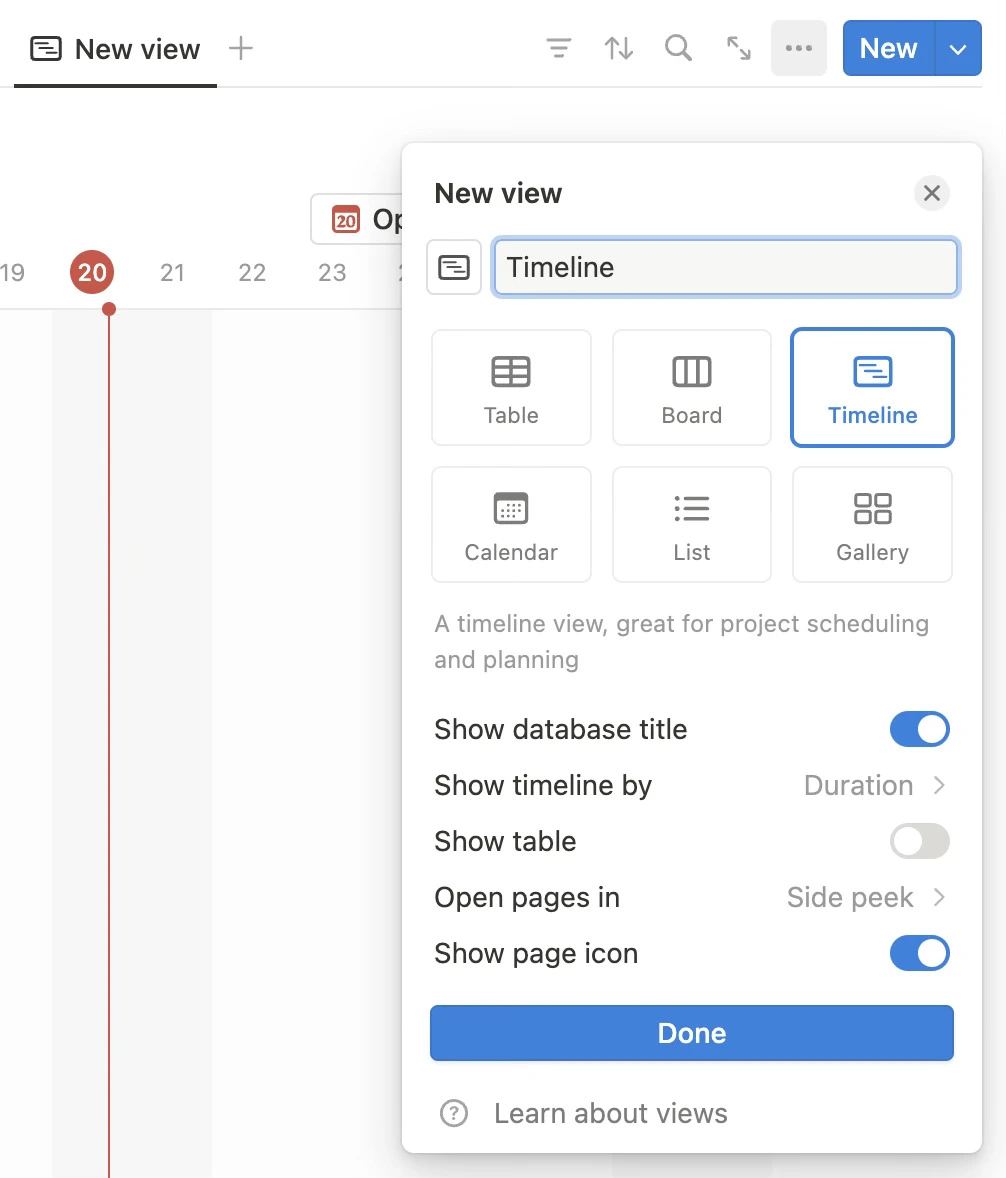1006x1178 pixels.
Task: Open Side peek options for pages
Action: coord(866,897)
